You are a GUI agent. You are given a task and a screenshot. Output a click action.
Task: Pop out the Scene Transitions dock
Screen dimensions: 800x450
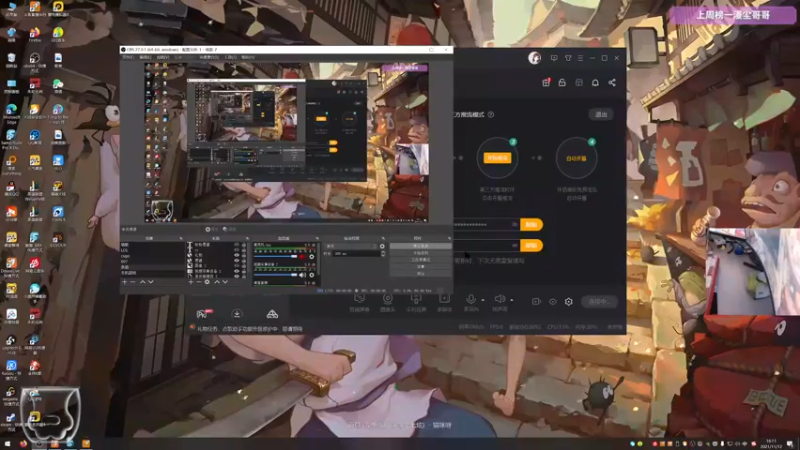[383, 238]
